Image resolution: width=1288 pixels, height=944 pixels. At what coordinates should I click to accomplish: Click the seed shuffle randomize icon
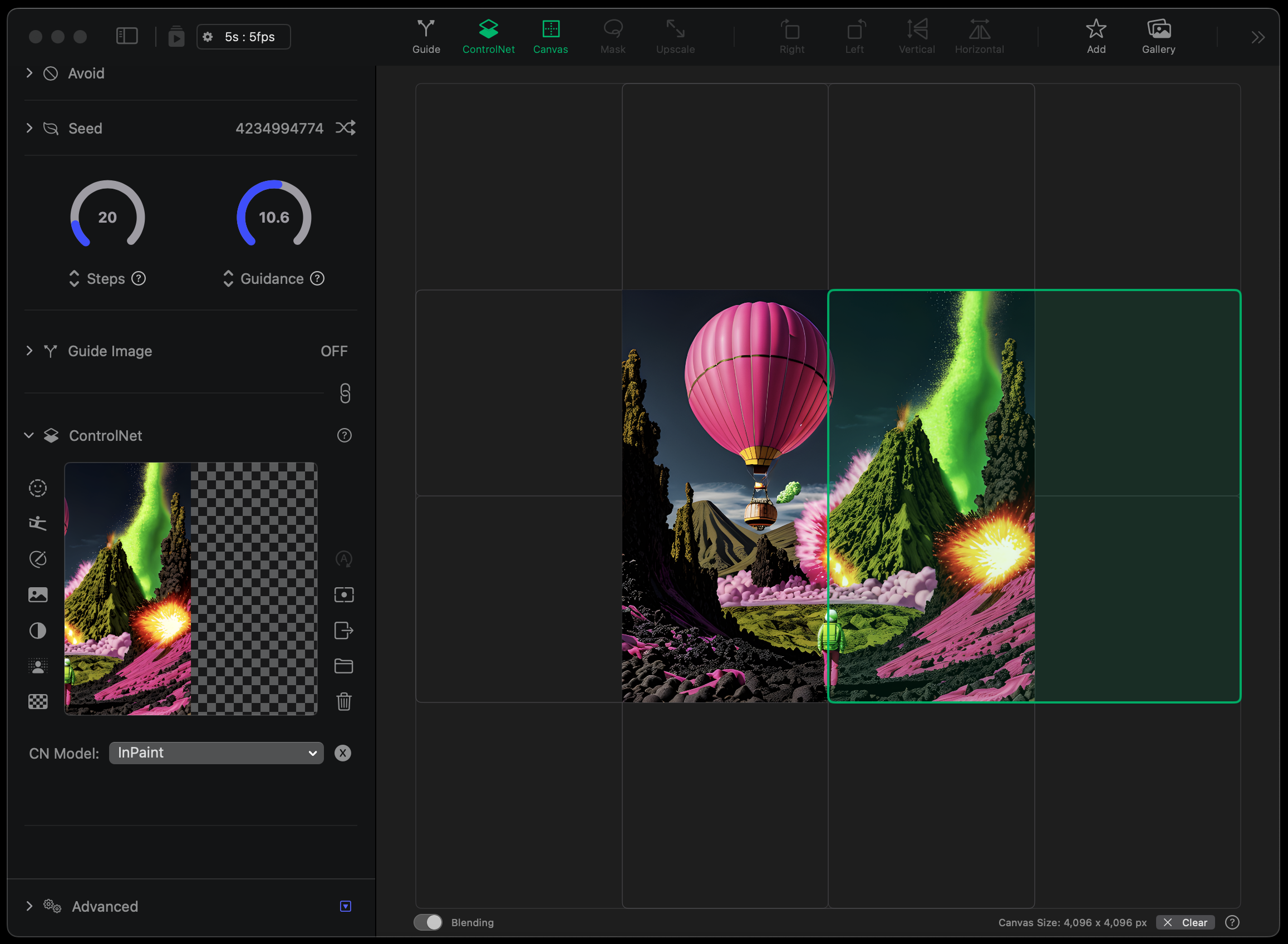pyautogui.click(x=345, y=127)
